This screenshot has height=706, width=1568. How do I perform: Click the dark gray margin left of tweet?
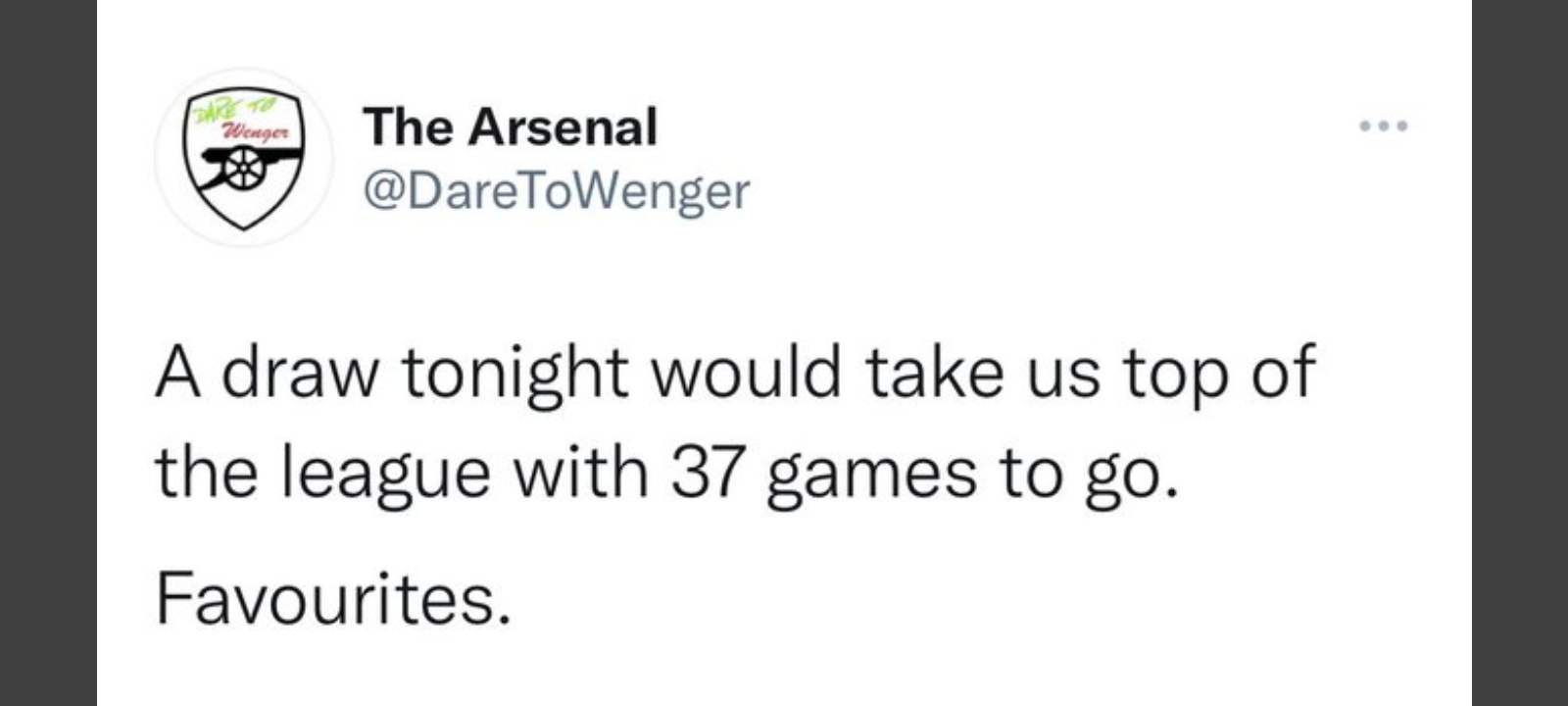[x=47, y=353]
